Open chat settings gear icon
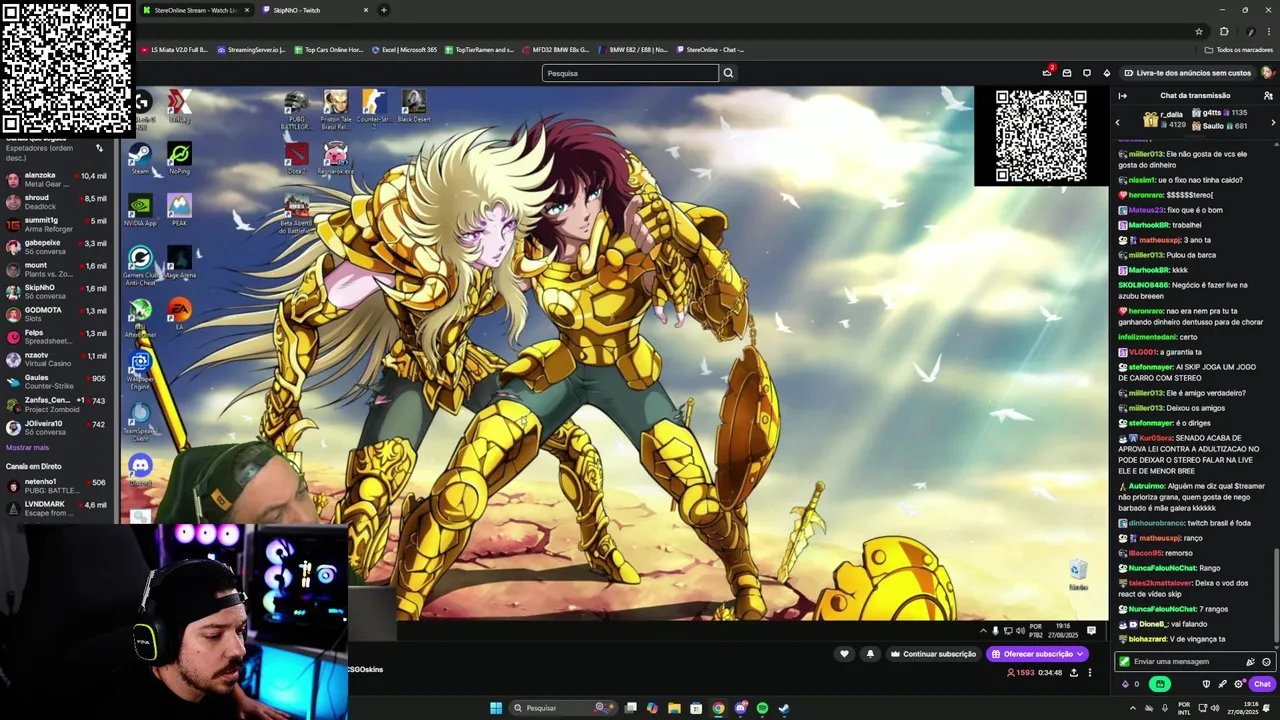The height and width of the screenshot is (720, 1280). click(x=1238, y=684)
